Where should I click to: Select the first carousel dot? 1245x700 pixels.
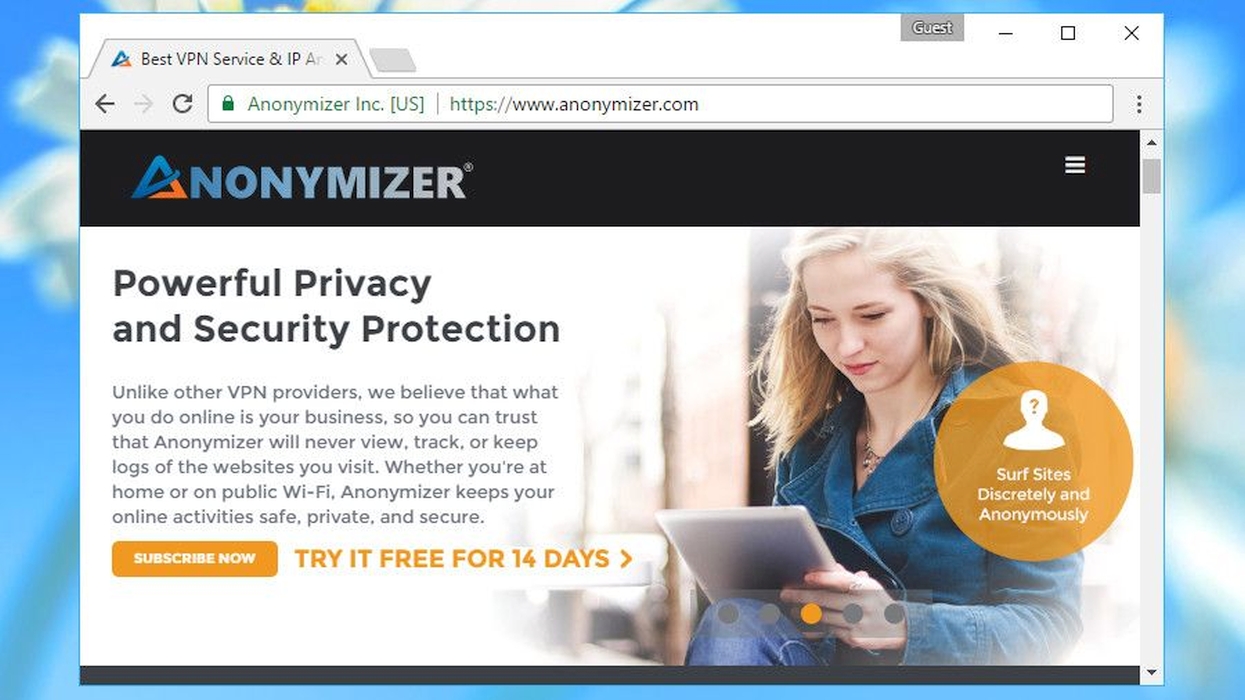[729, 613]
